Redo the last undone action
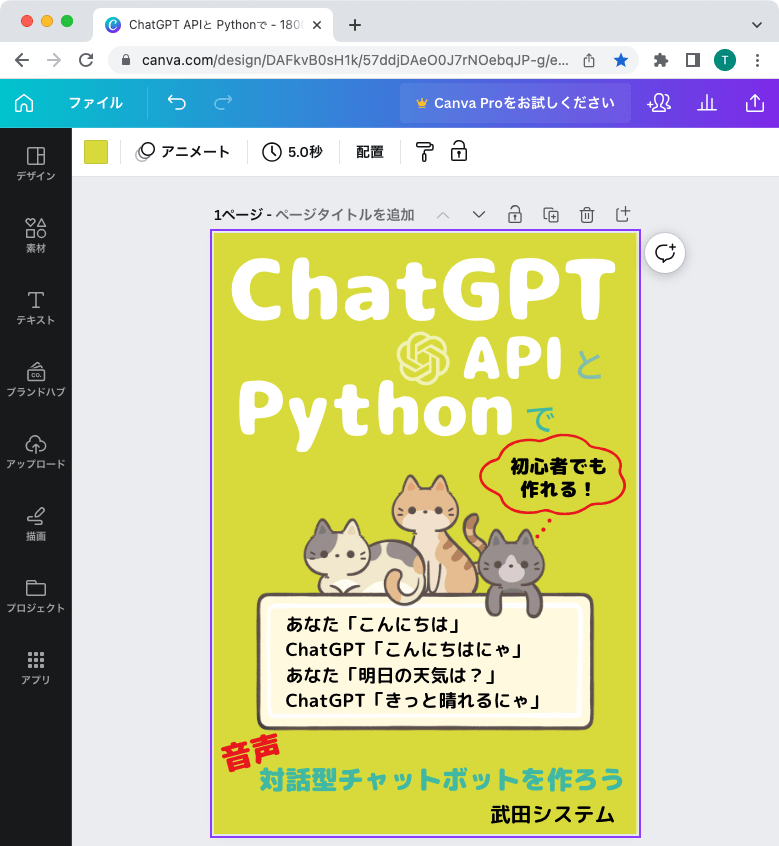Image resolution: width=779 pixels, height=846 pixels. pos(223,103)
